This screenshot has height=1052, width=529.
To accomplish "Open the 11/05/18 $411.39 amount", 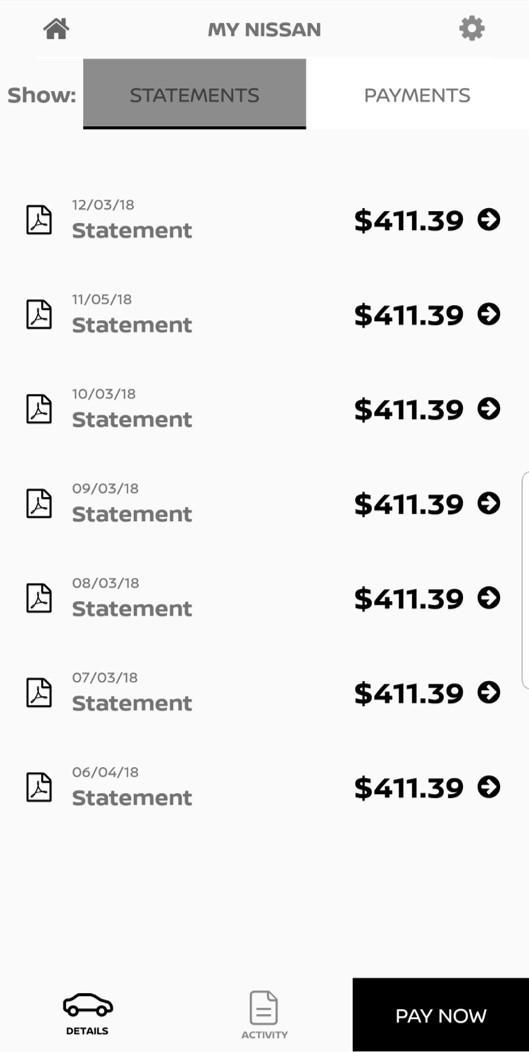I will (409, 315).
